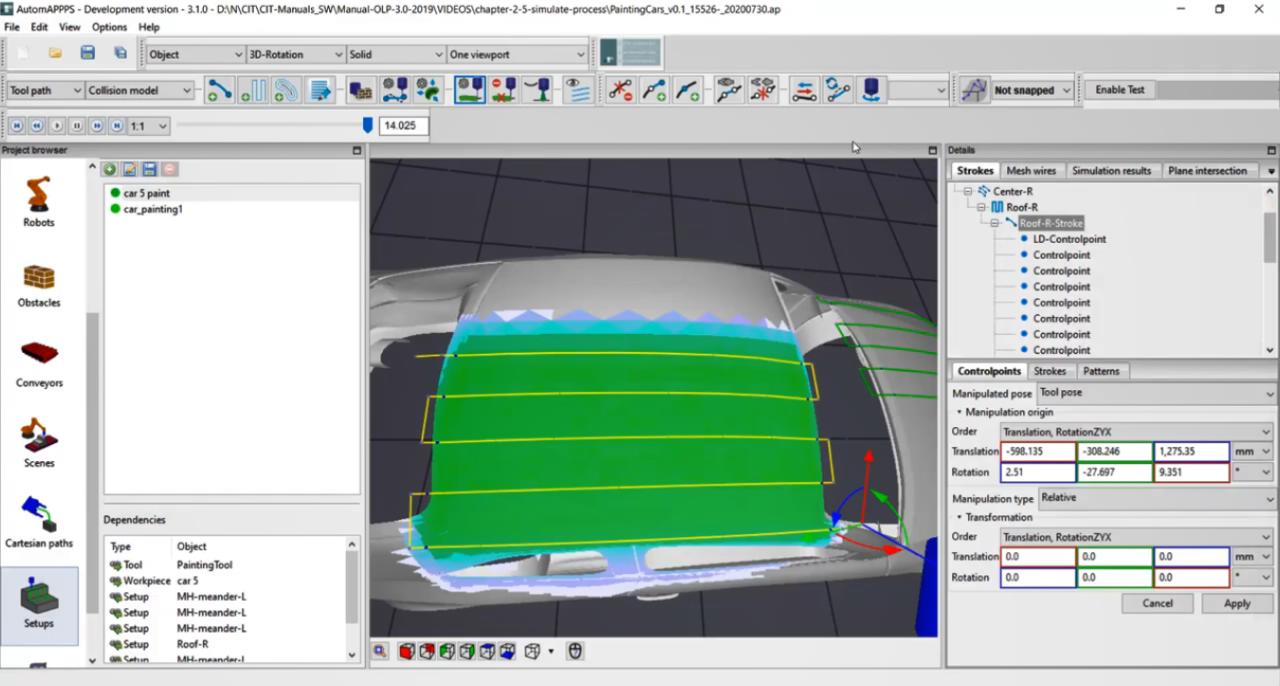Click the simulation timeline slider handle
Viewport: 1280px width, 686px height.
pyautogui.click(x=367, y=125)
